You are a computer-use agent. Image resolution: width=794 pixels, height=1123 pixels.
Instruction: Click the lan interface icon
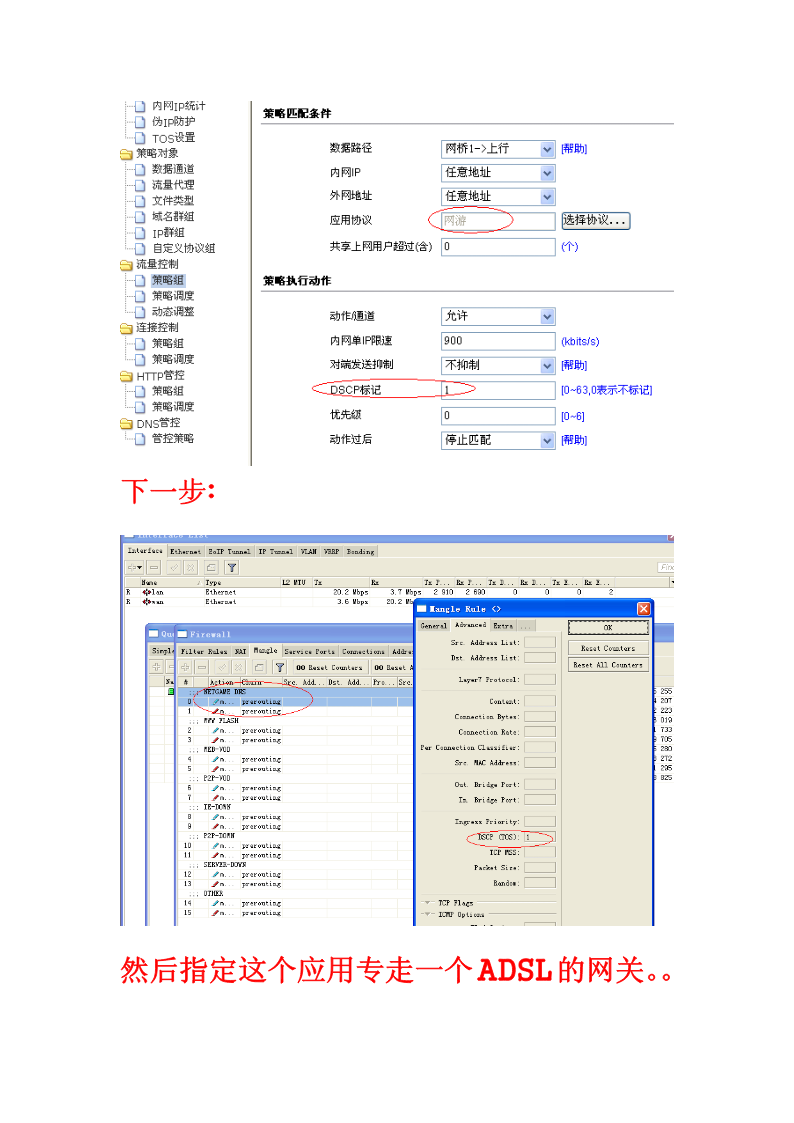point(148,592)
